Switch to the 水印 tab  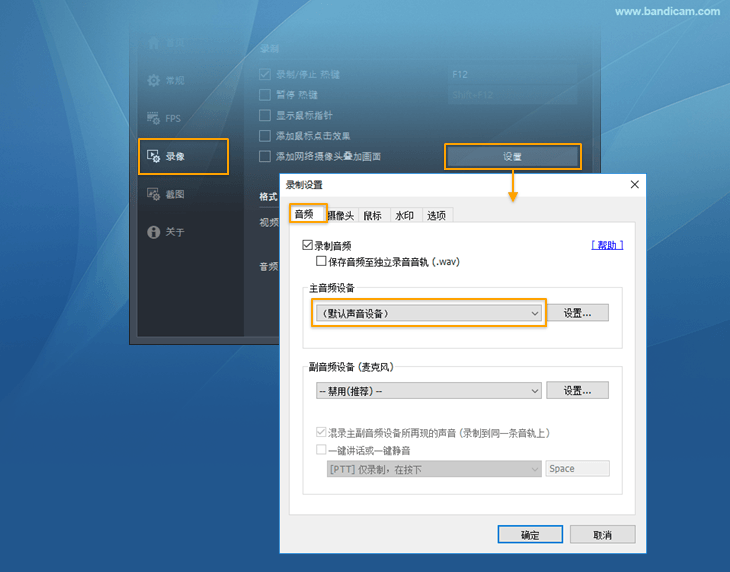coord(405,215)
